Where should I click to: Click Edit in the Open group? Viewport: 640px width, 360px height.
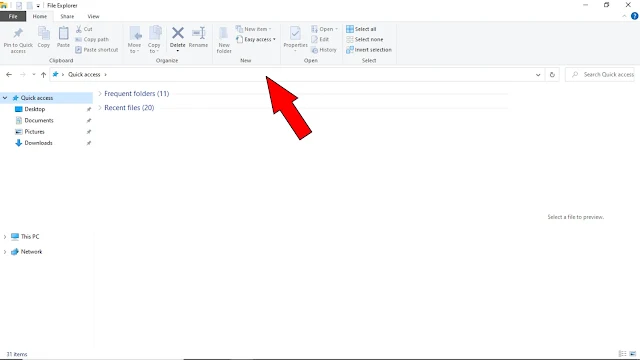[x=320, y=39]
